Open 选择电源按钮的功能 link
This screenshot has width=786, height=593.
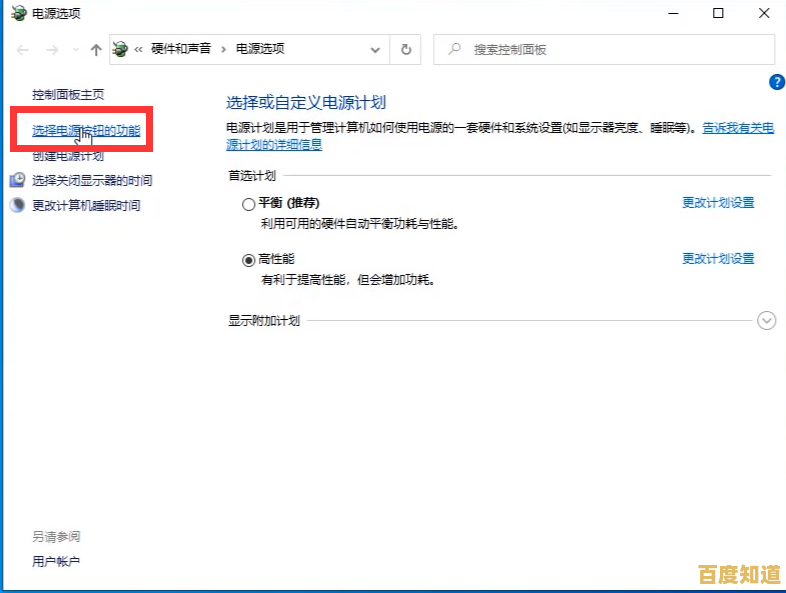coord(86,131)
